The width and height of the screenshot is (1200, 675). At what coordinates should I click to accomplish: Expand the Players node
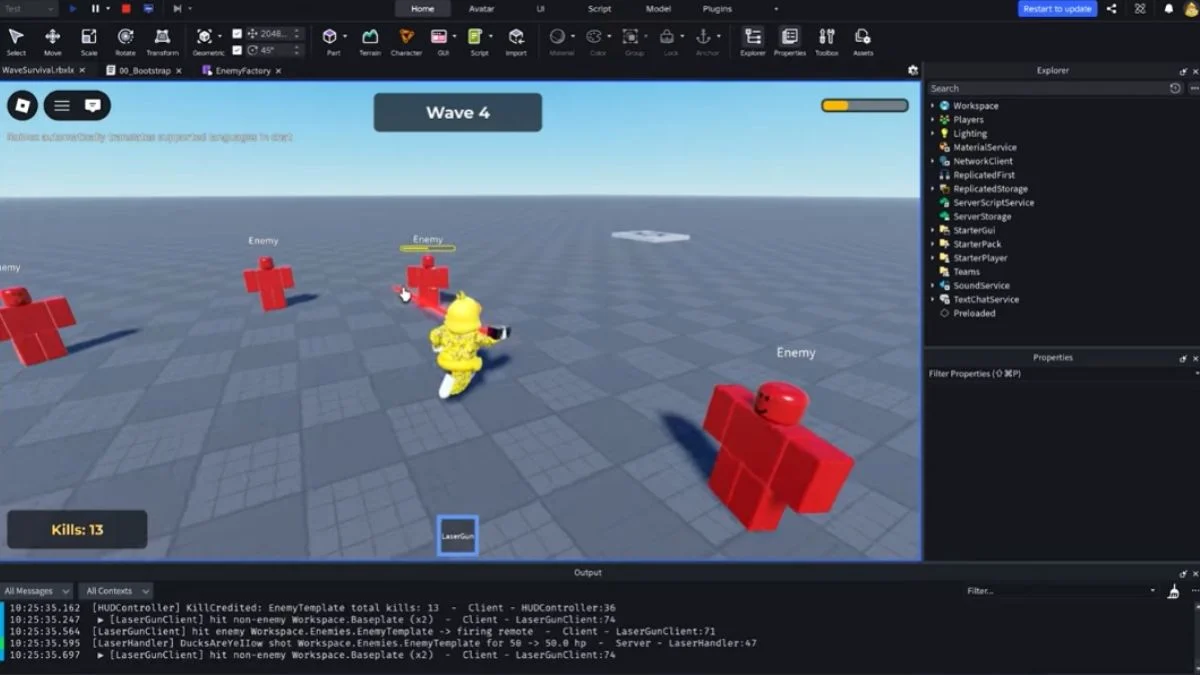pos(933,119)
